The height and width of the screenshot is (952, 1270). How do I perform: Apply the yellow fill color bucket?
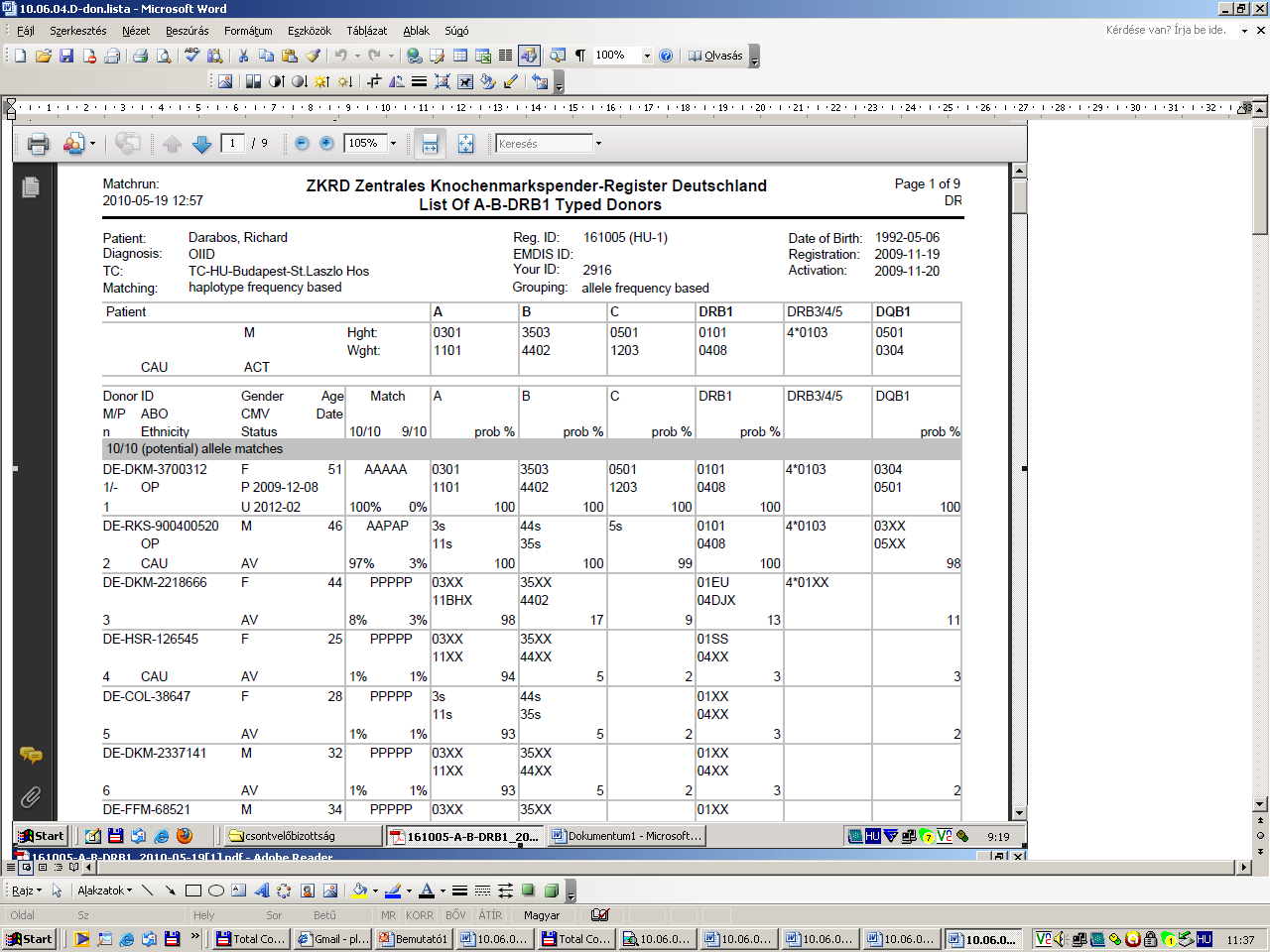click(x=359, y=891)
